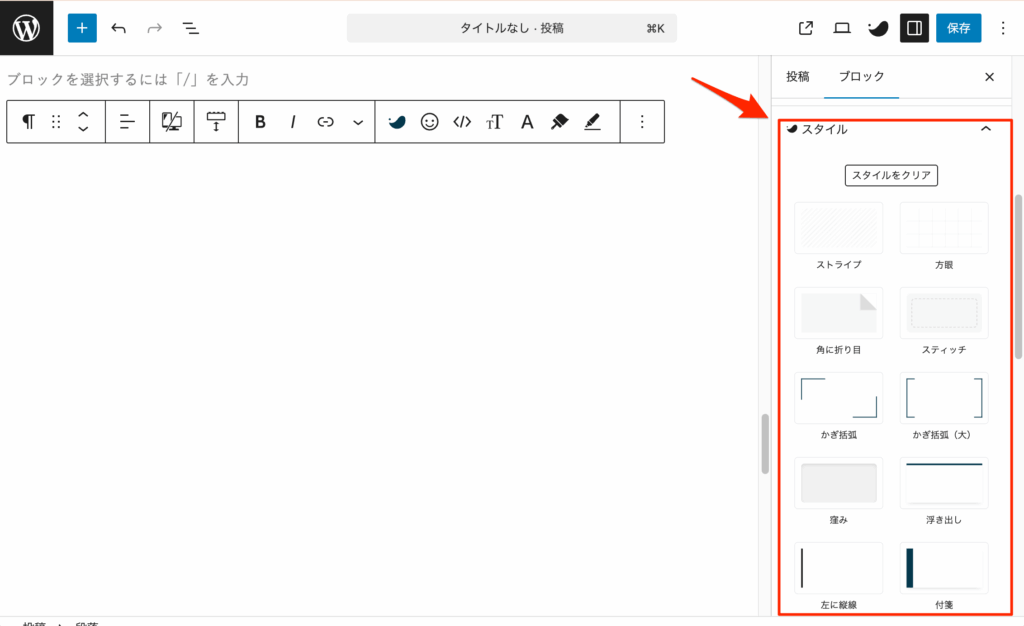Select the ブロック tab
This screenshot has height=626, width=1024.
(861, 77)
